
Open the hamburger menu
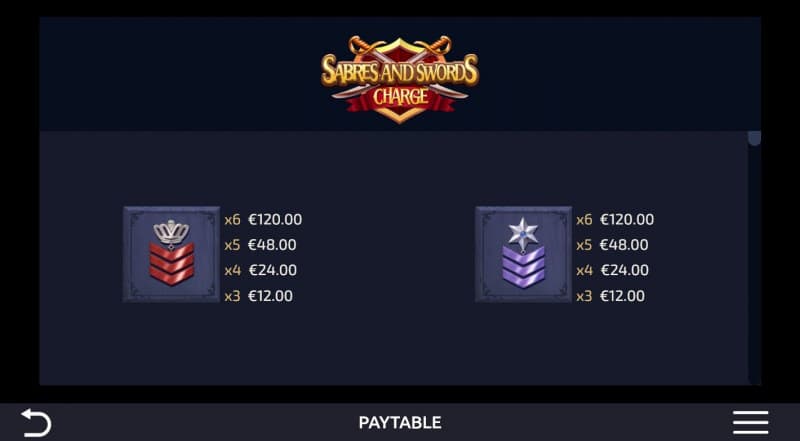pos(750,422)
